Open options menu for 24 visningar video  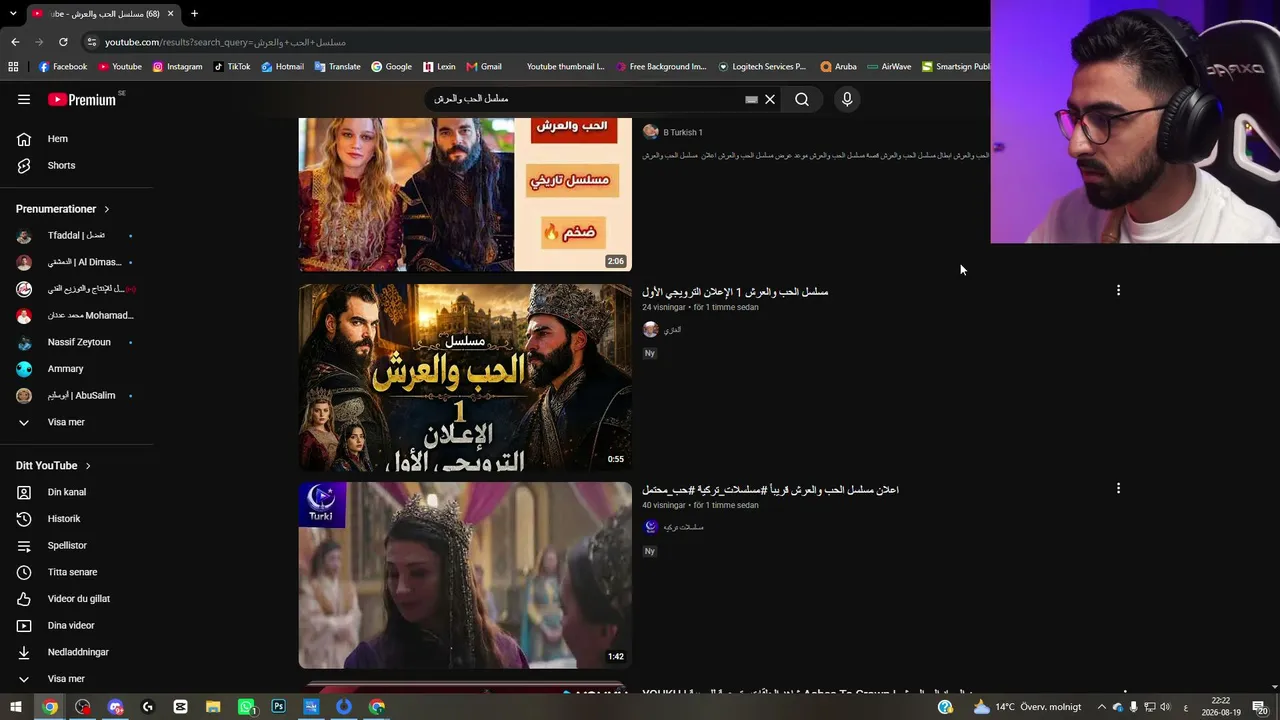(x=1118, y=290)
